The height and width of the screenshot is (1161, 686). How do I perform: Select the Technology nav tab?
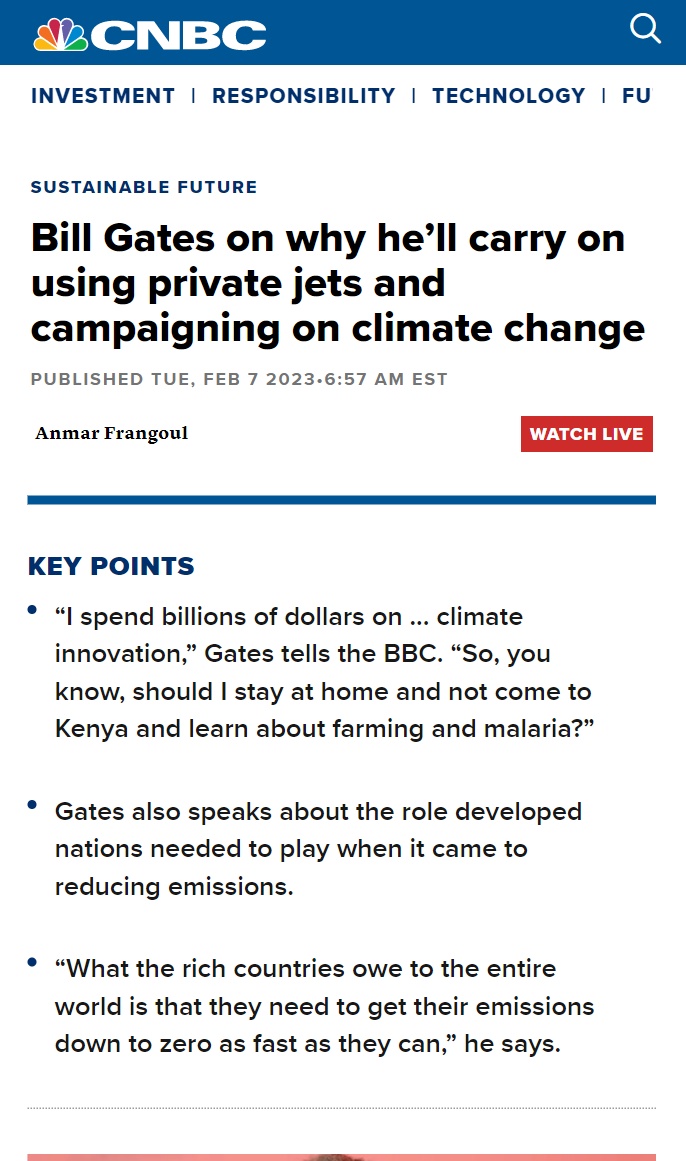[509, 96]
